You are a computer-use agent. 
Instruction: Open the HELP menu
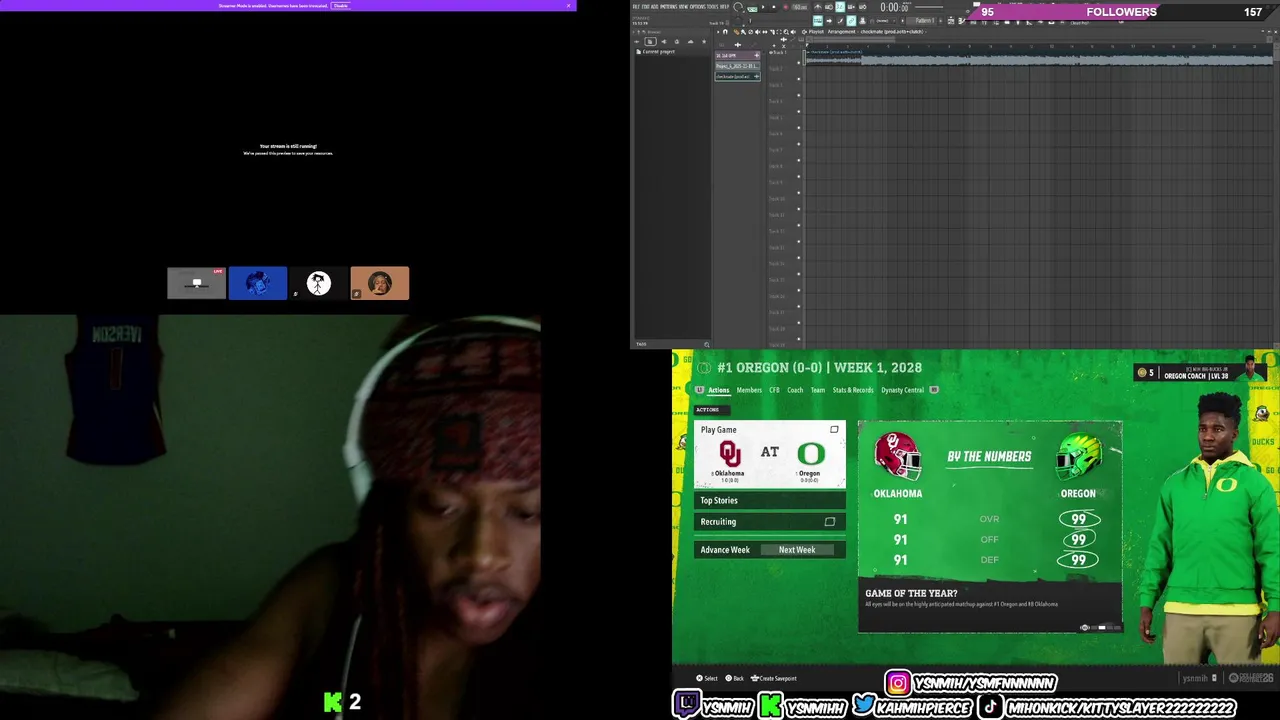724,6
